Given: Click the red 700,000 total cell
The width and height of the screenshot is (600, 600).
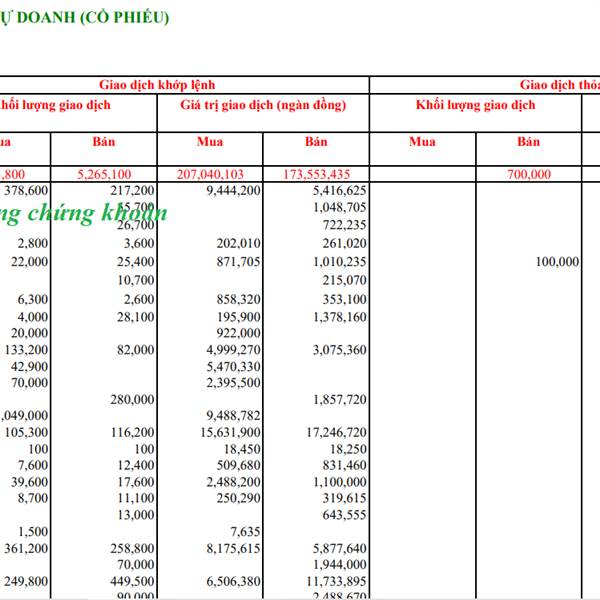Looking at the screenshot, I should 529,174.
